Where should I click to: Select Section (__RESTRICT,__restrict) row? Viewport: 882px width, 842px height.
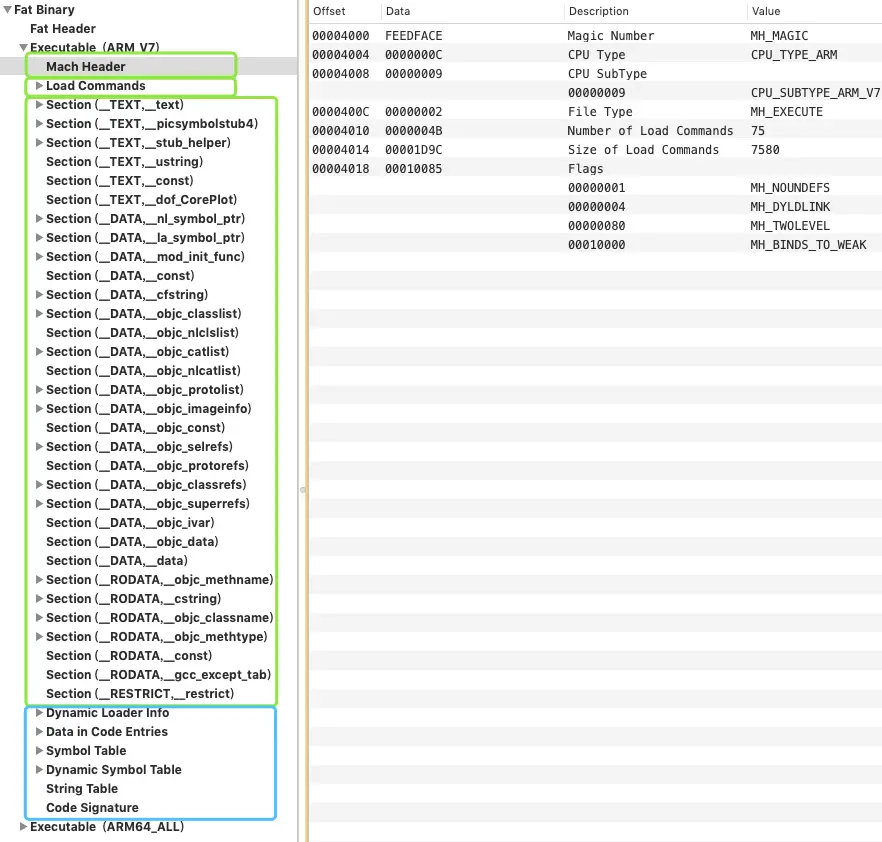click(x=140, y=694)
